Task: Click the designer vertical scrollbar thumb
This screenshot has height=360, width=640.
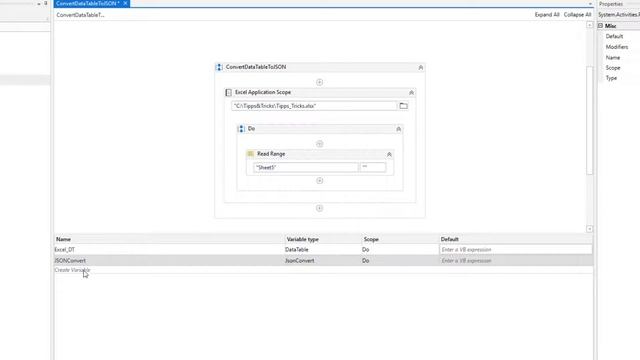Action: [x=590, y=120]
